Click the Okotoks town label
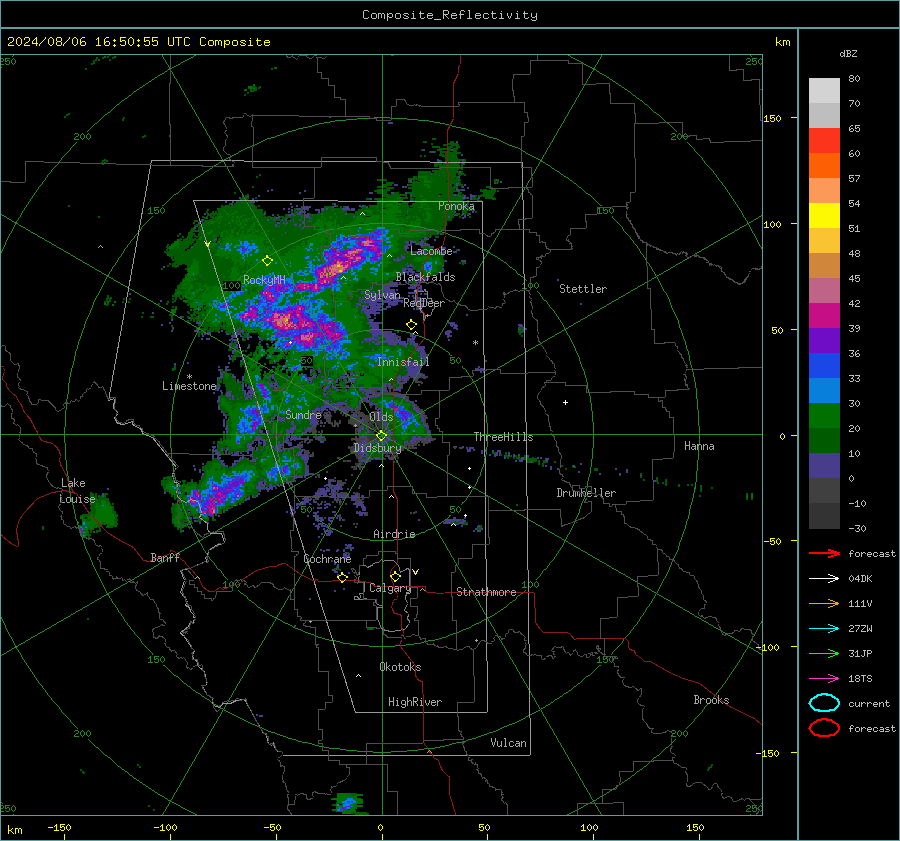 tap(400, 667)
